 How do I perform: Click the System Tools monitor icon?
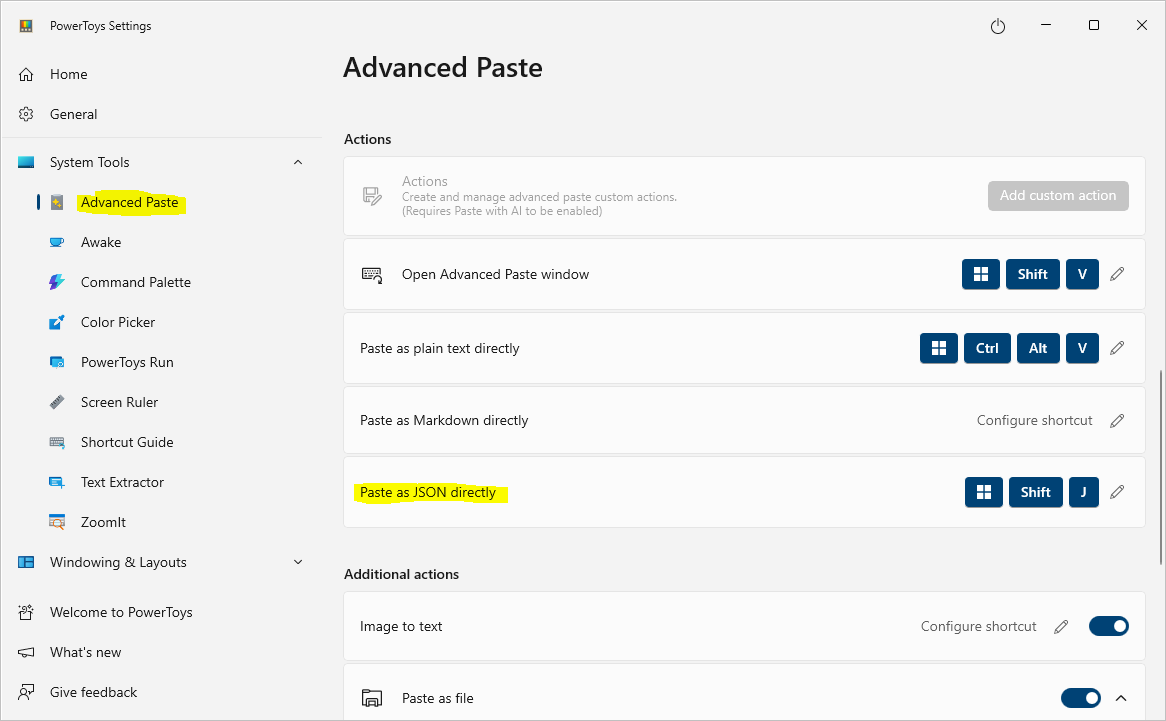(26, 162)
